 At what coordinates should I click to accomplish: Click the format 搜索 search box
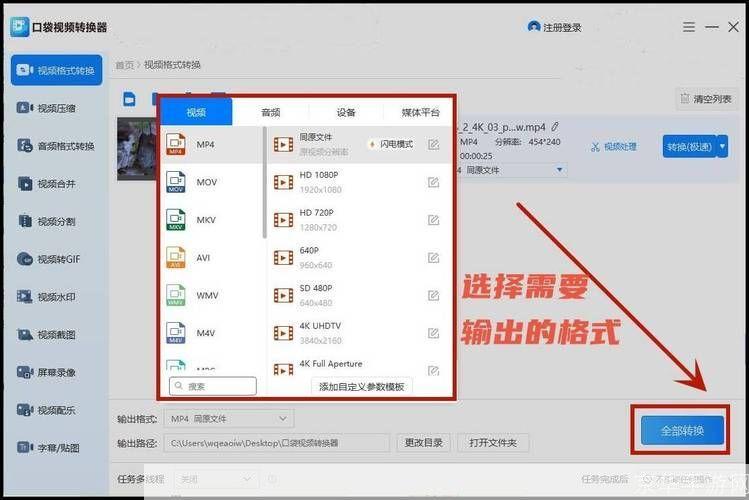tap(212, 386)
